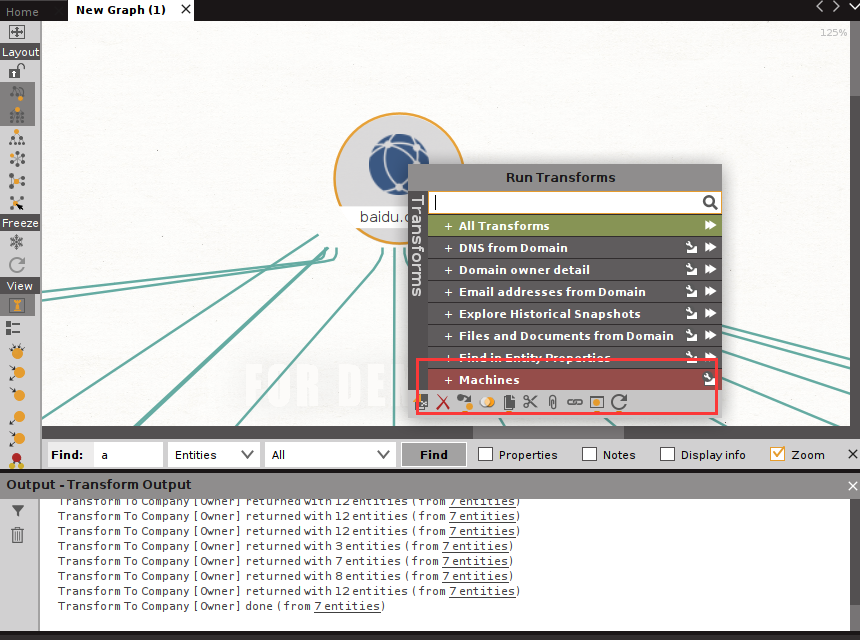Click the clear output trash icon
The width and height of the screenshot is (860, 640).
tap(18, 535)
